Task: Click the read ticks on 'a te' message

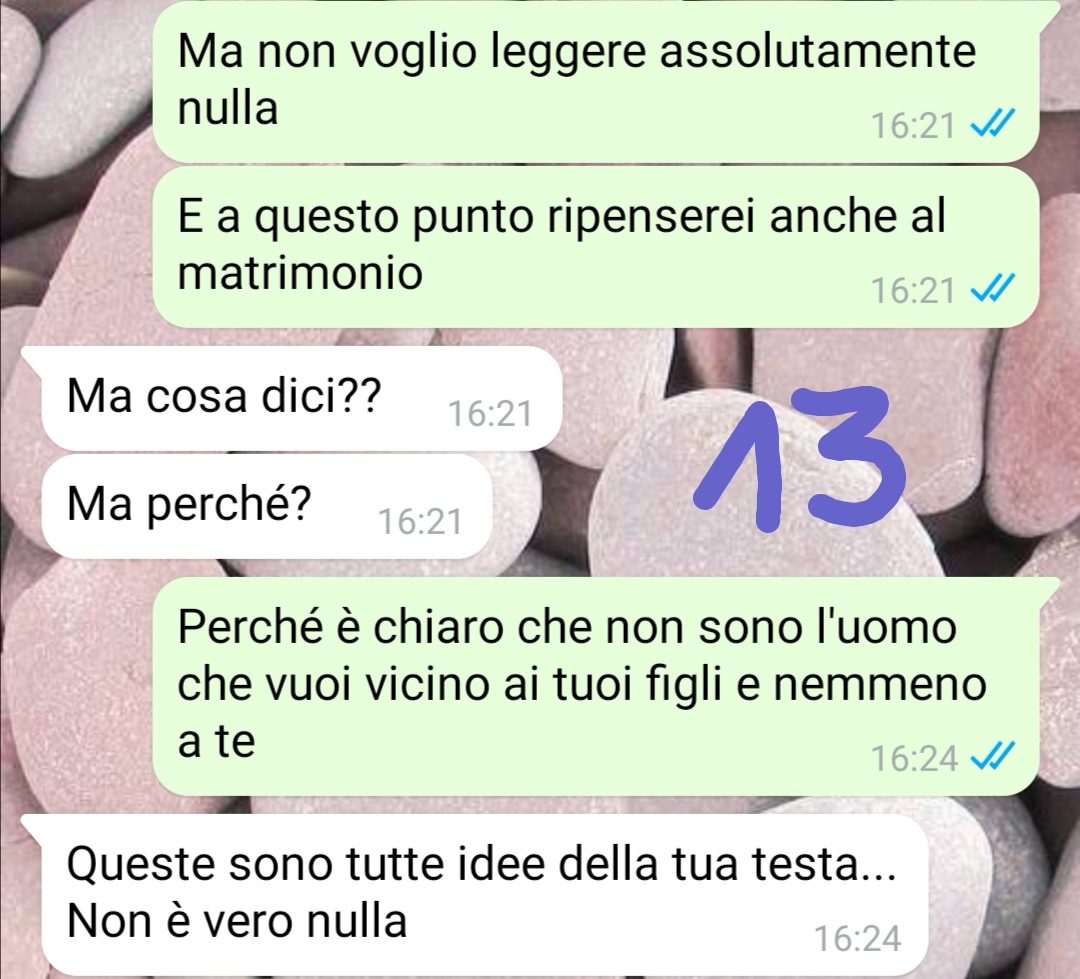Action: (x=991, y=756)
